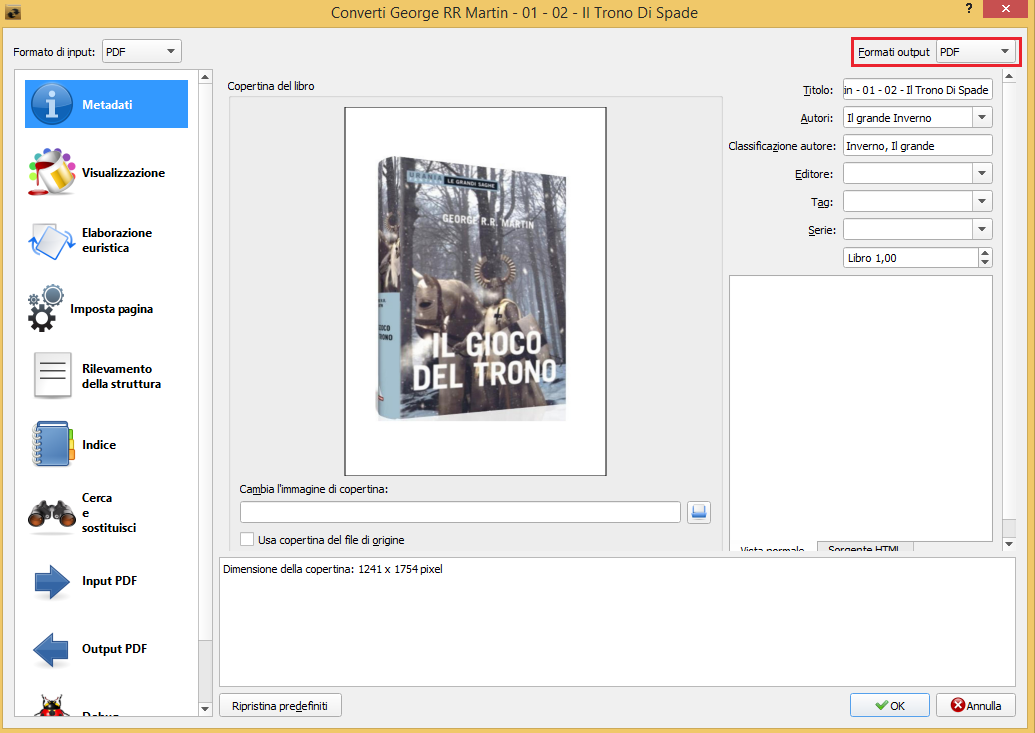Click the comments editor text area

(861, 408)
